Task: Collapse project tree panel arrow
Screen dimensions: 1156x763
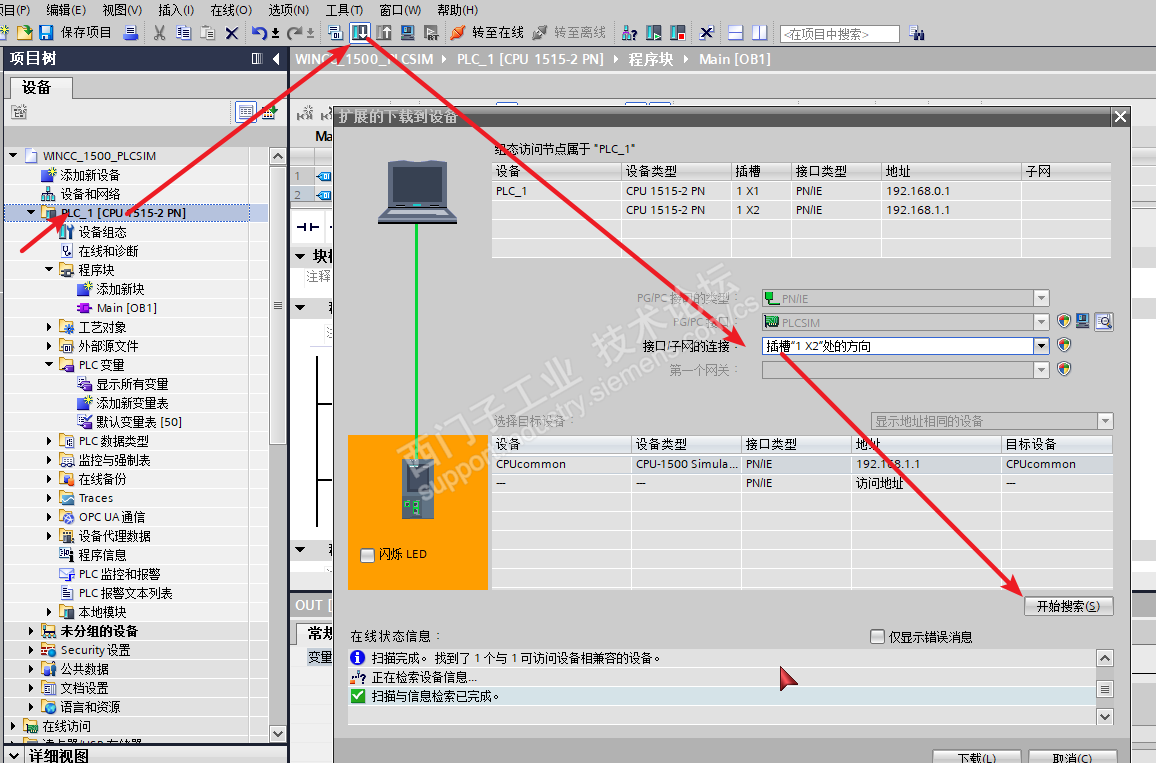Action: [x=276, y=58]
